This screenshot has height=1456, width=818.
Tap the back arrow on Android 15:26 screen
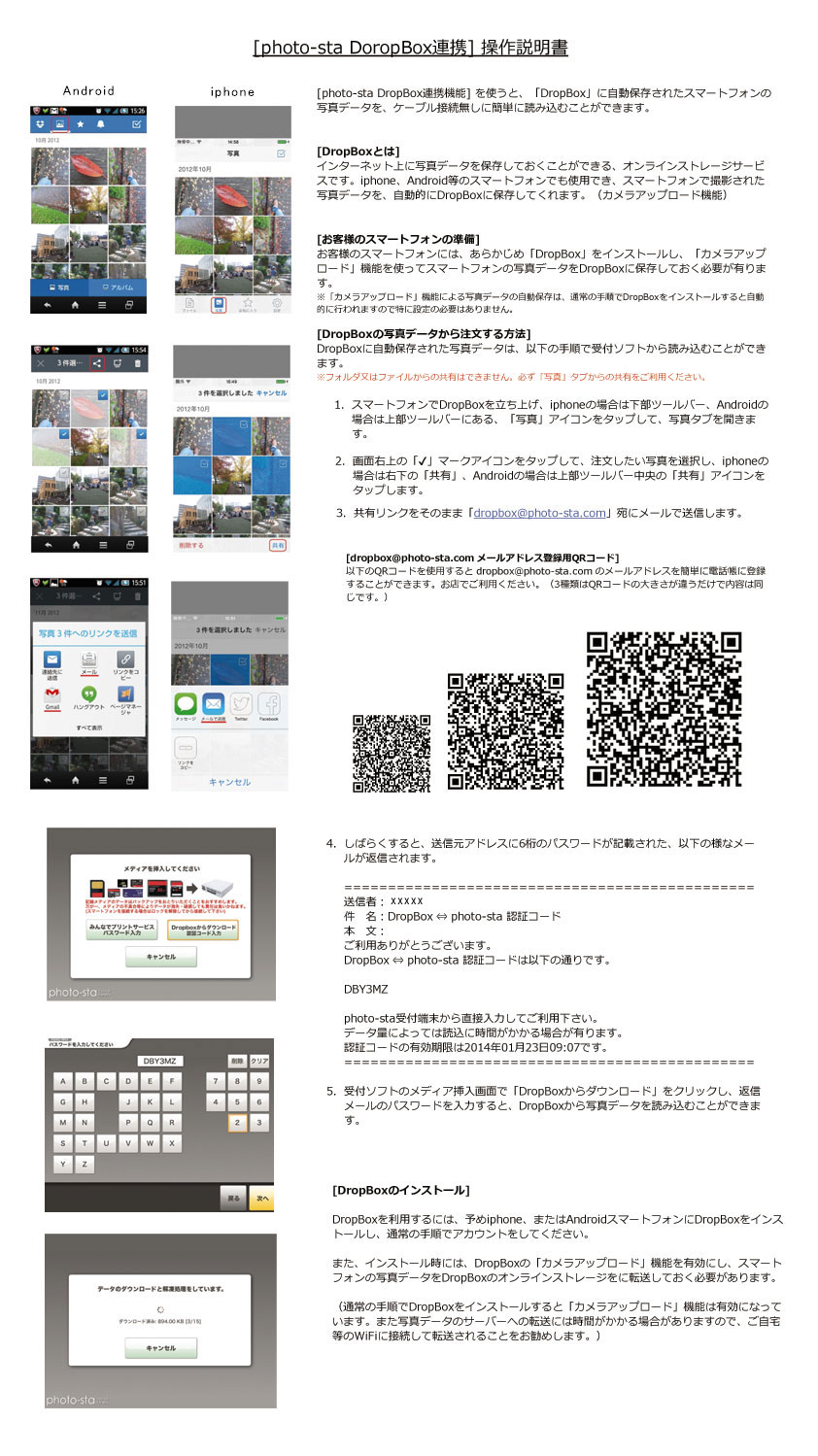tap(48, 305)
